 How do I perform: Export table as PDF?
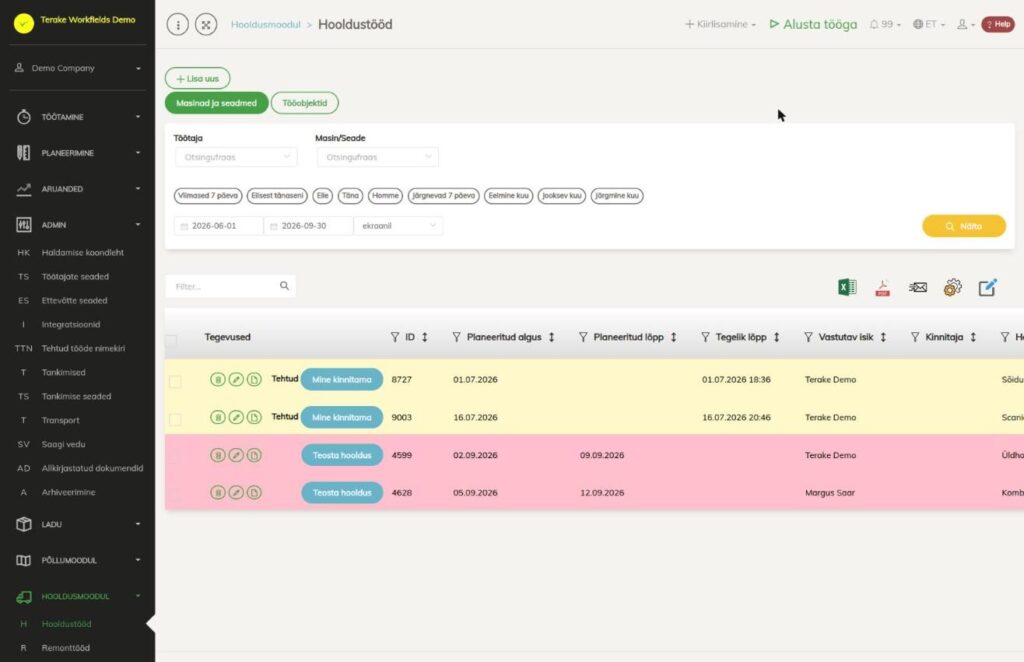(882, 287)
